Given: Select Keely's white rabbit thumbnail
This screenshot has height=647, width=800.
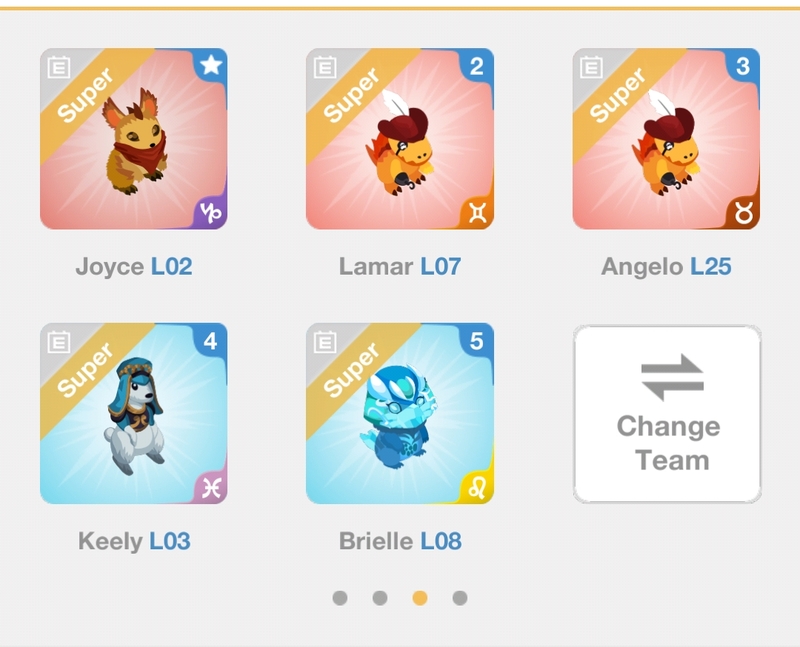Looking at the screenshot, I should point(134,413).
